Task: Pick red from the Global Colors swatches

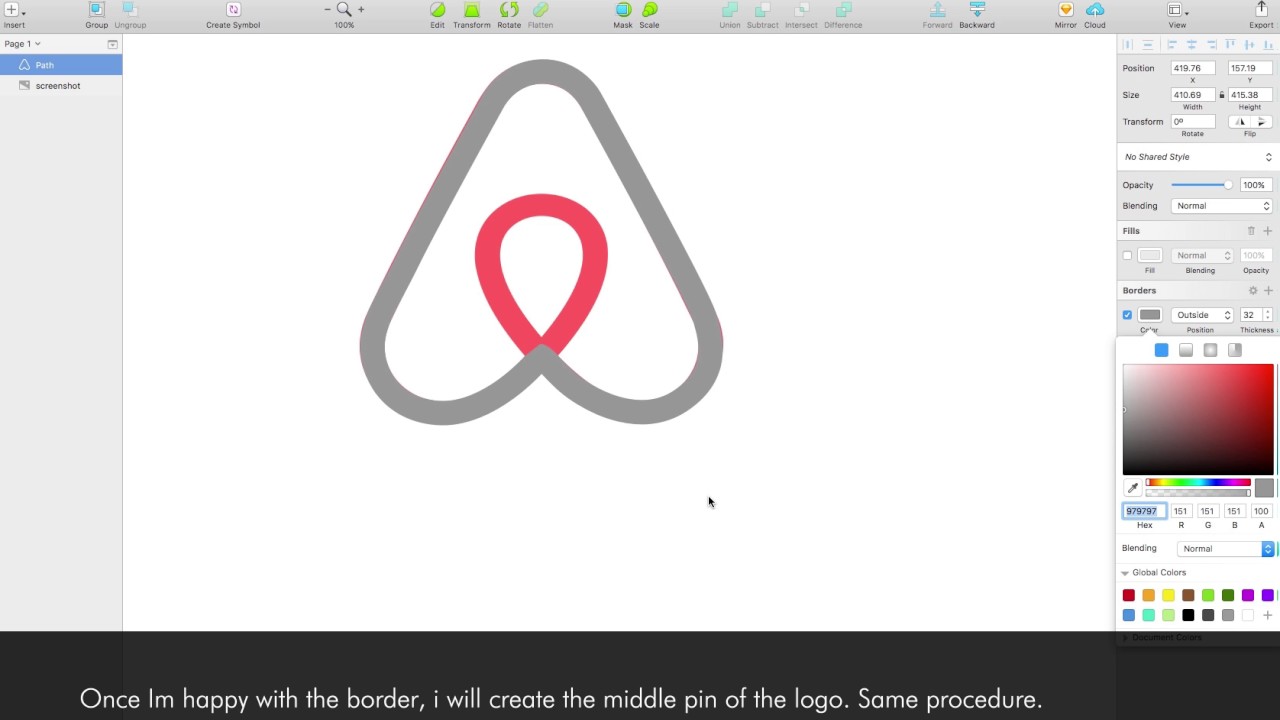Action: click(x=1128, y=594)
